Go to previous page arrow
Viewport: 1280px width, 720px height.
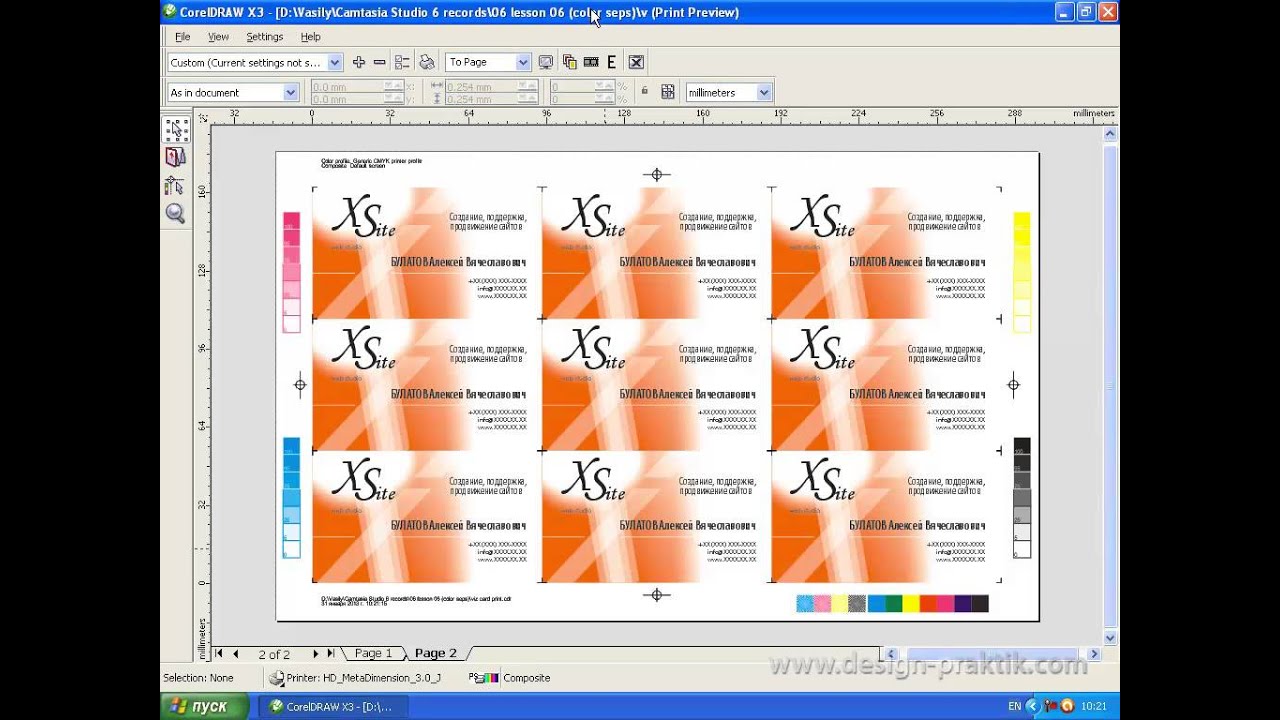(236, 654)
